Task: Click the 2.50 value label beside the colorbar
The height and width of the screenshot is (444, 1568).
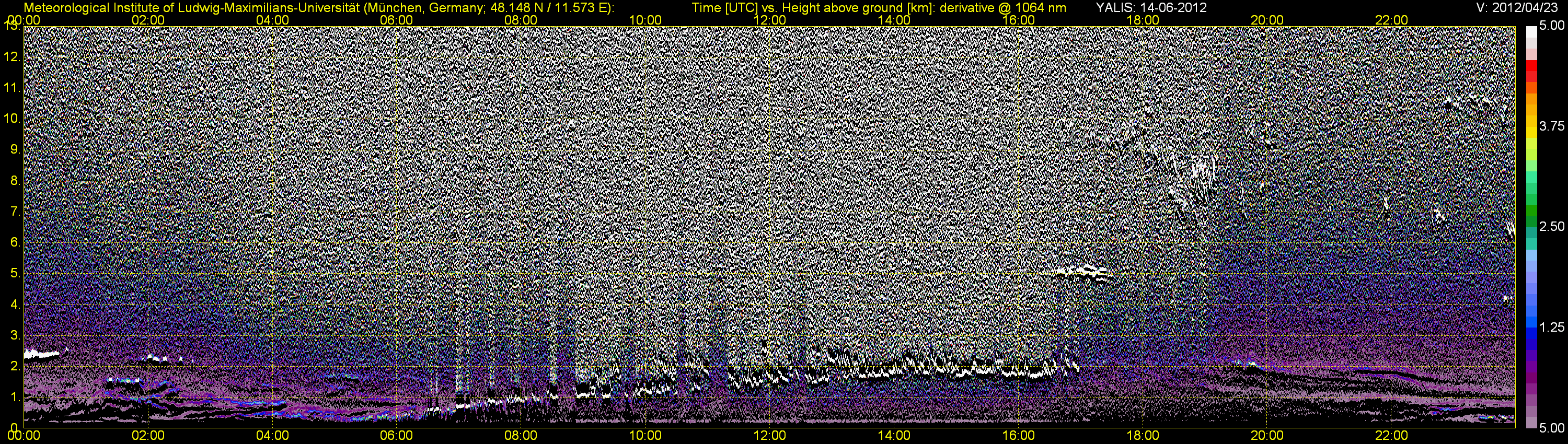Action: point(1551,226)
